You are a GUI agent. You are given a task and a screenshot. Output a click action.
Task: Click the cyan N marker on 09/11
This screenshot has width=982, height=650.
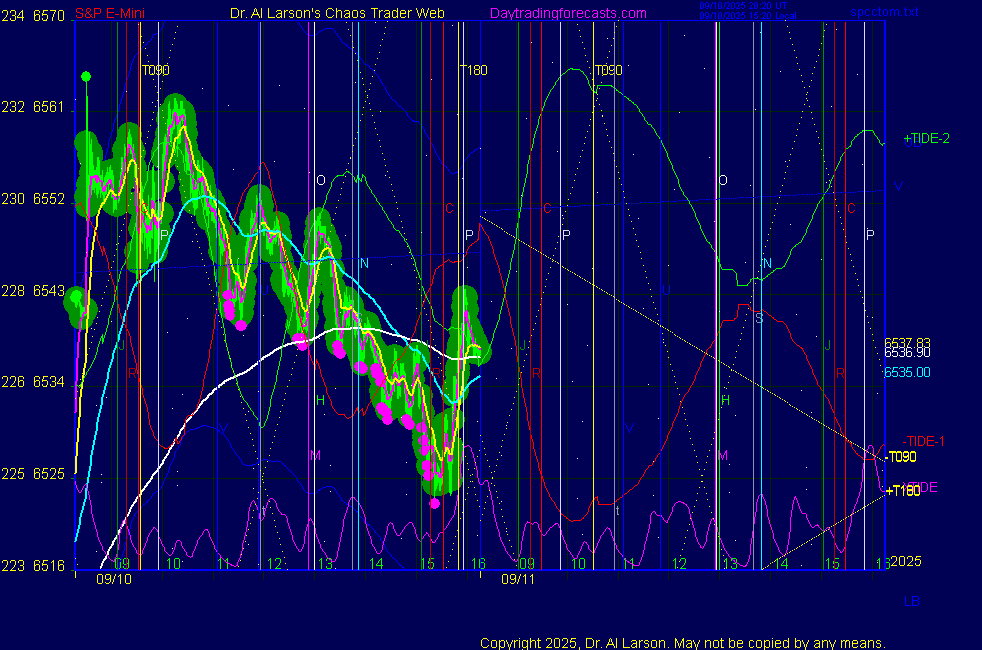click(767, 264)
